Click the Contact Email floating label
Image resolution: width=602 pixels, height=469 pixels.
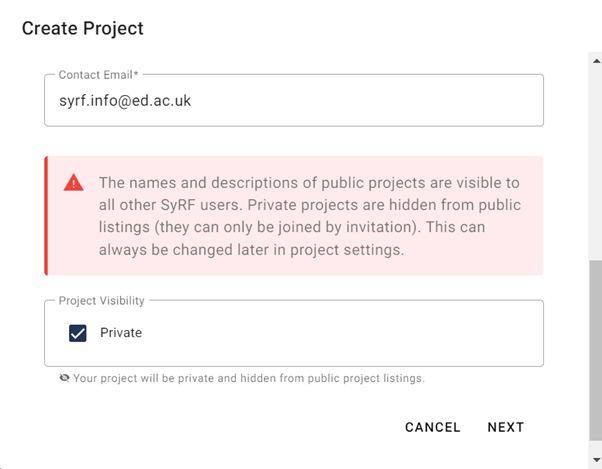click(99, 75)
